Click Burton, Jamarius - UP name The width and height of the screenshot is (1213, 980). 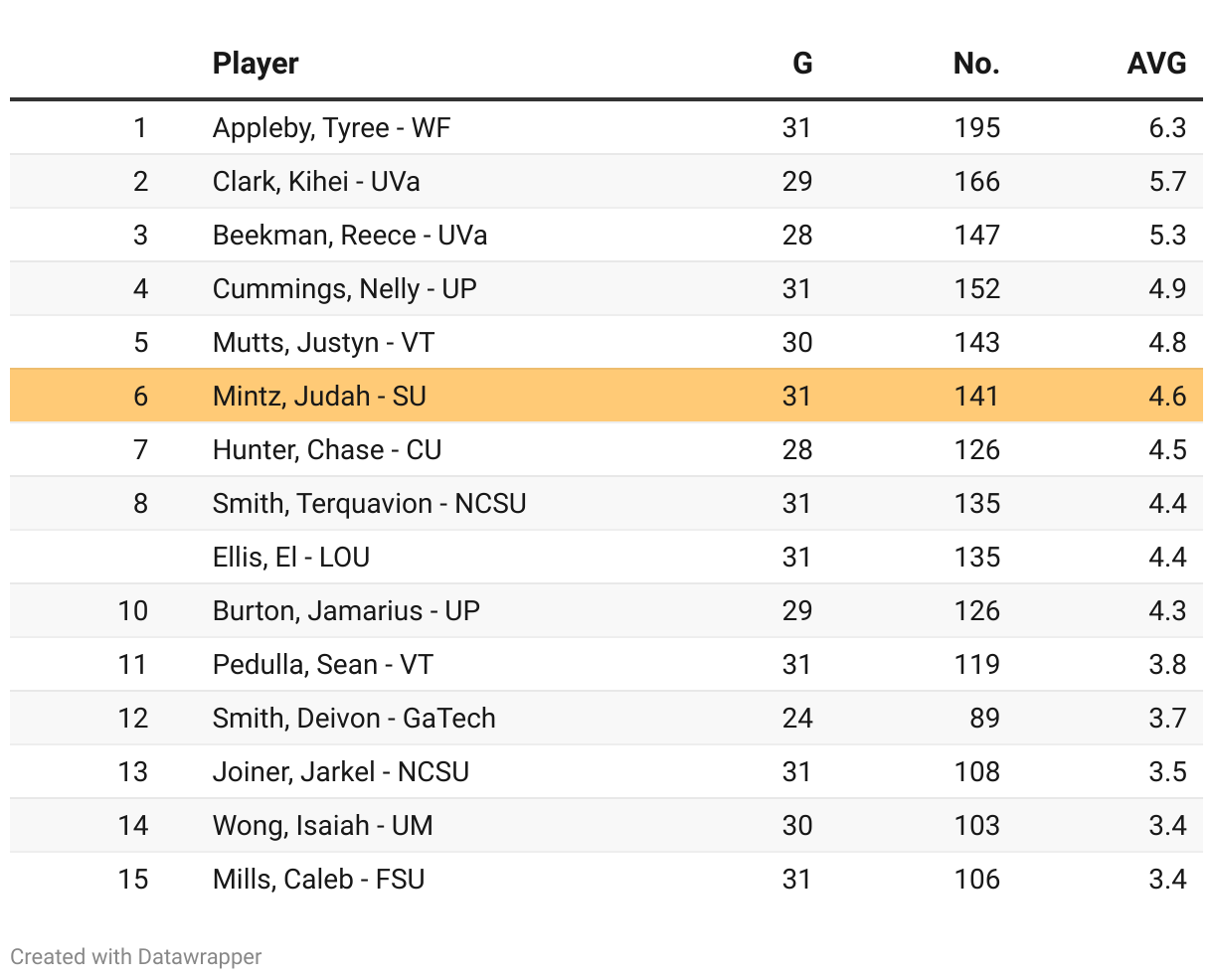(346, 611)
